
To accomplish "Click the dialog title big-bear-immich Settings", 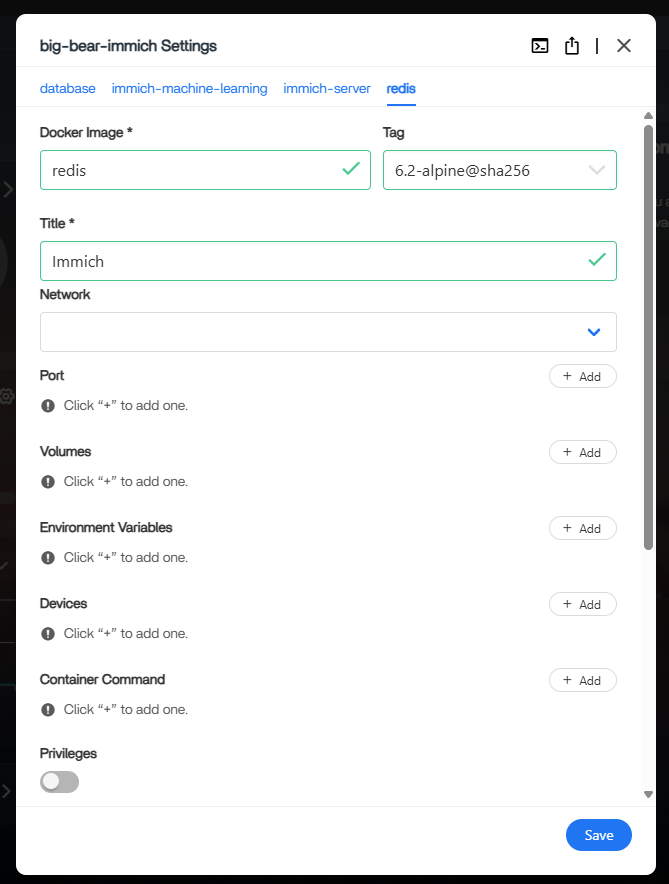I will click(x=128, y=46).
